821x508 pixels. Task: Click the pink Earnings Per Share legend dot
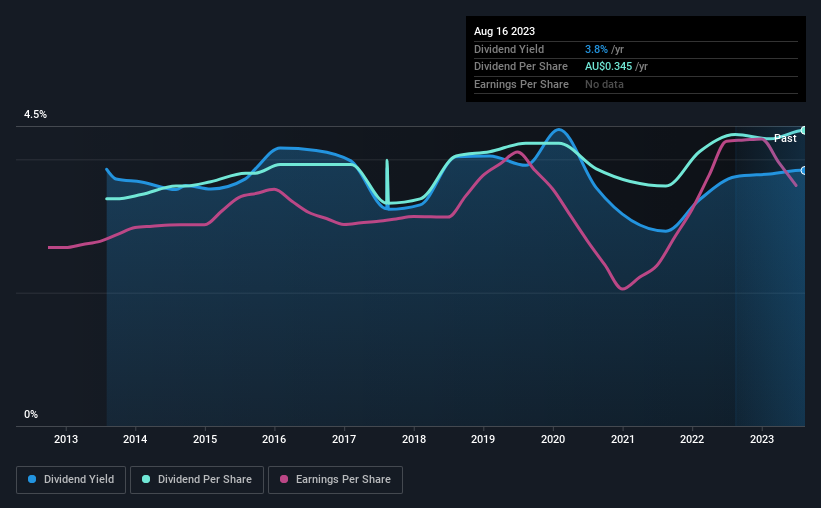pyautogui.click(x=284, y=479)
